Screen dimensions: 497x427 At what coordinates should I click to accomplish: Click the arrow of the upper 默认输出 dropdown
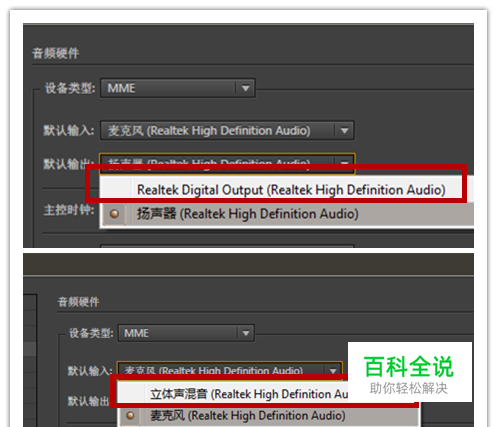click(345, 163)
